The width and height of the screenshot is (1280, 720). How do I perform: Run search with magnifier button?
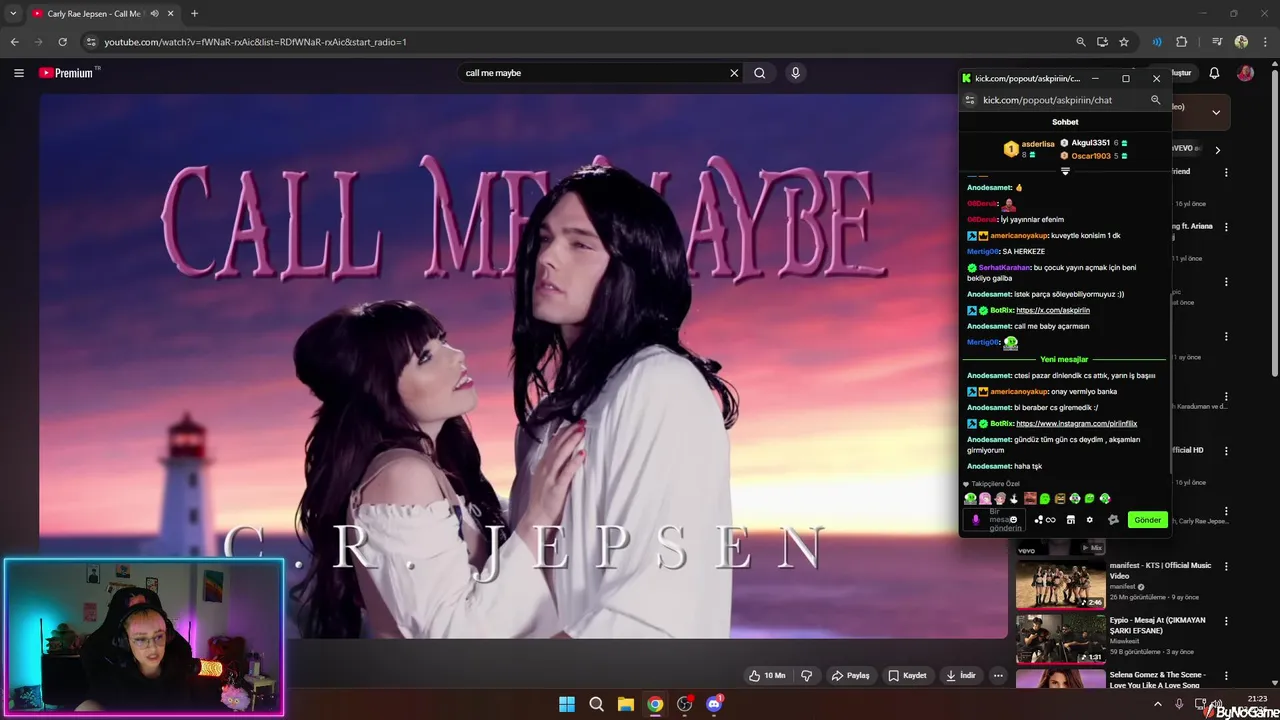tap(760, 73)
